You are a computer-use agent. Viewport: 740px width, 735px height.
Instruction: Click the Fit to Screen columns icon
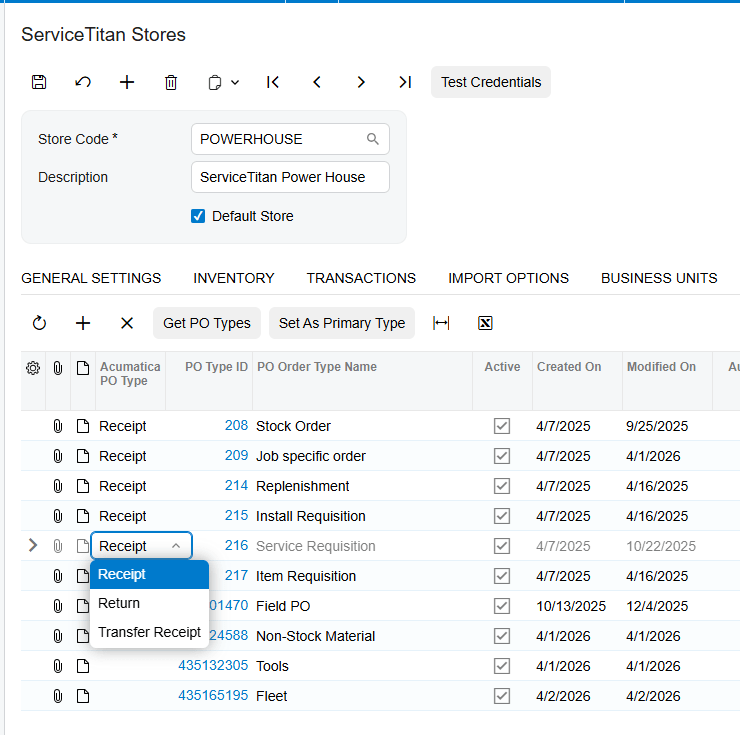click(441, 323)
